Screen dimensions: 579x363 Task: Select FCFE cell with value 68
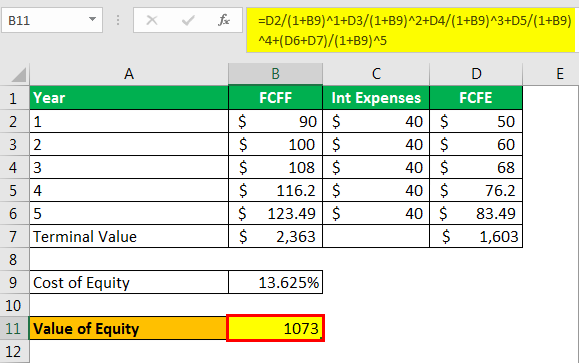coord(476,167)
